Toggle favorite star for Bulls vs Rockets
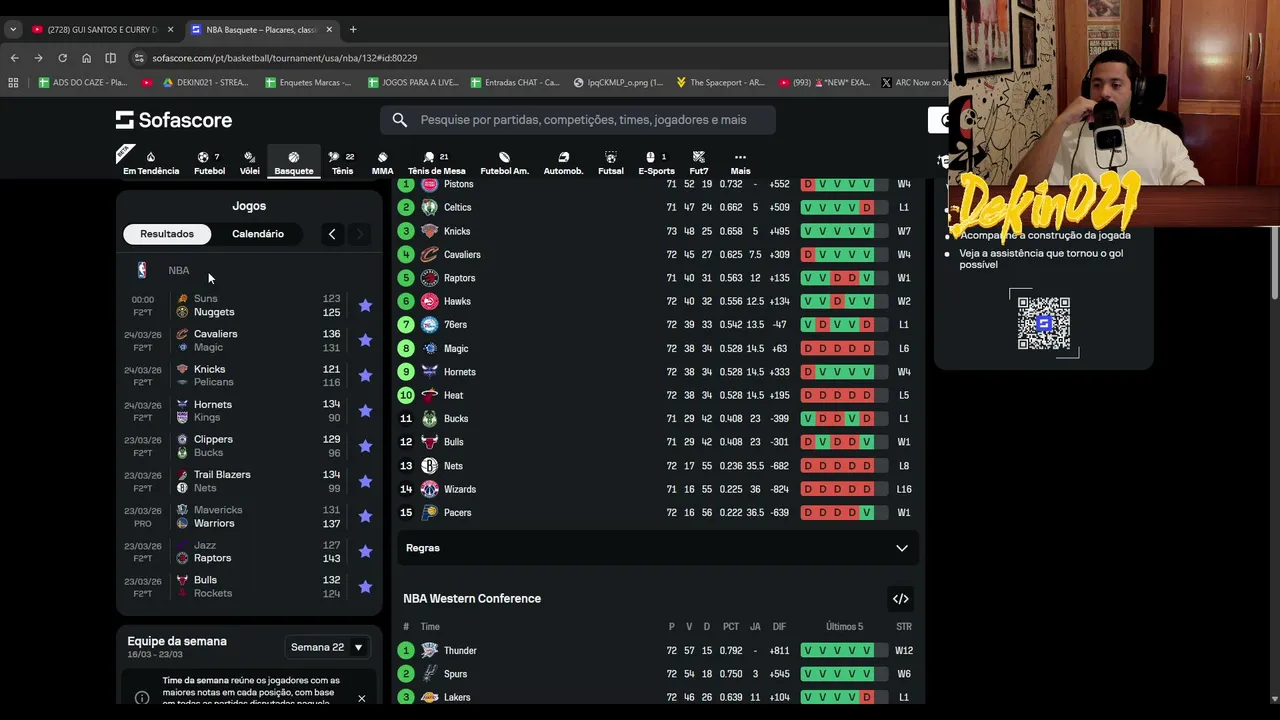Screen dimensions: 1280x720 [x=365, y=587]
